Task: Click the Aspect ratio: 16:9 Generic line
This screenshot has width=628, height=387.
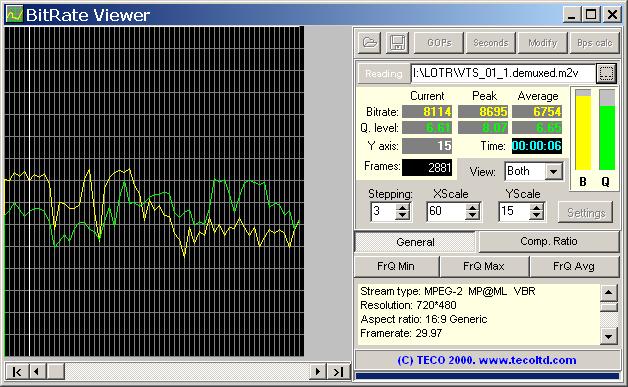Action: point(424,319)
